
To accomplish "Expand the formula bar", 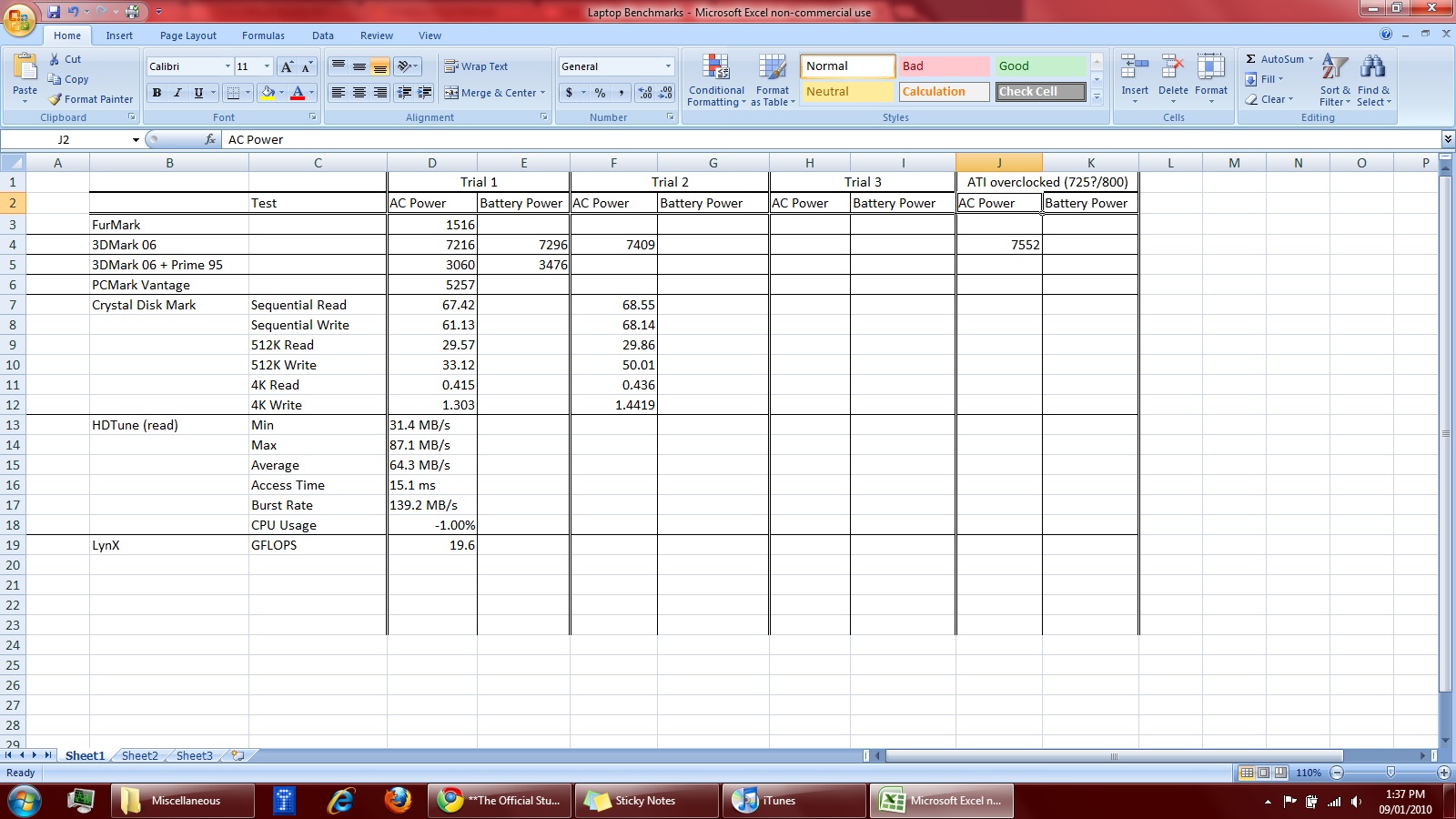I will coord(1448,139).
